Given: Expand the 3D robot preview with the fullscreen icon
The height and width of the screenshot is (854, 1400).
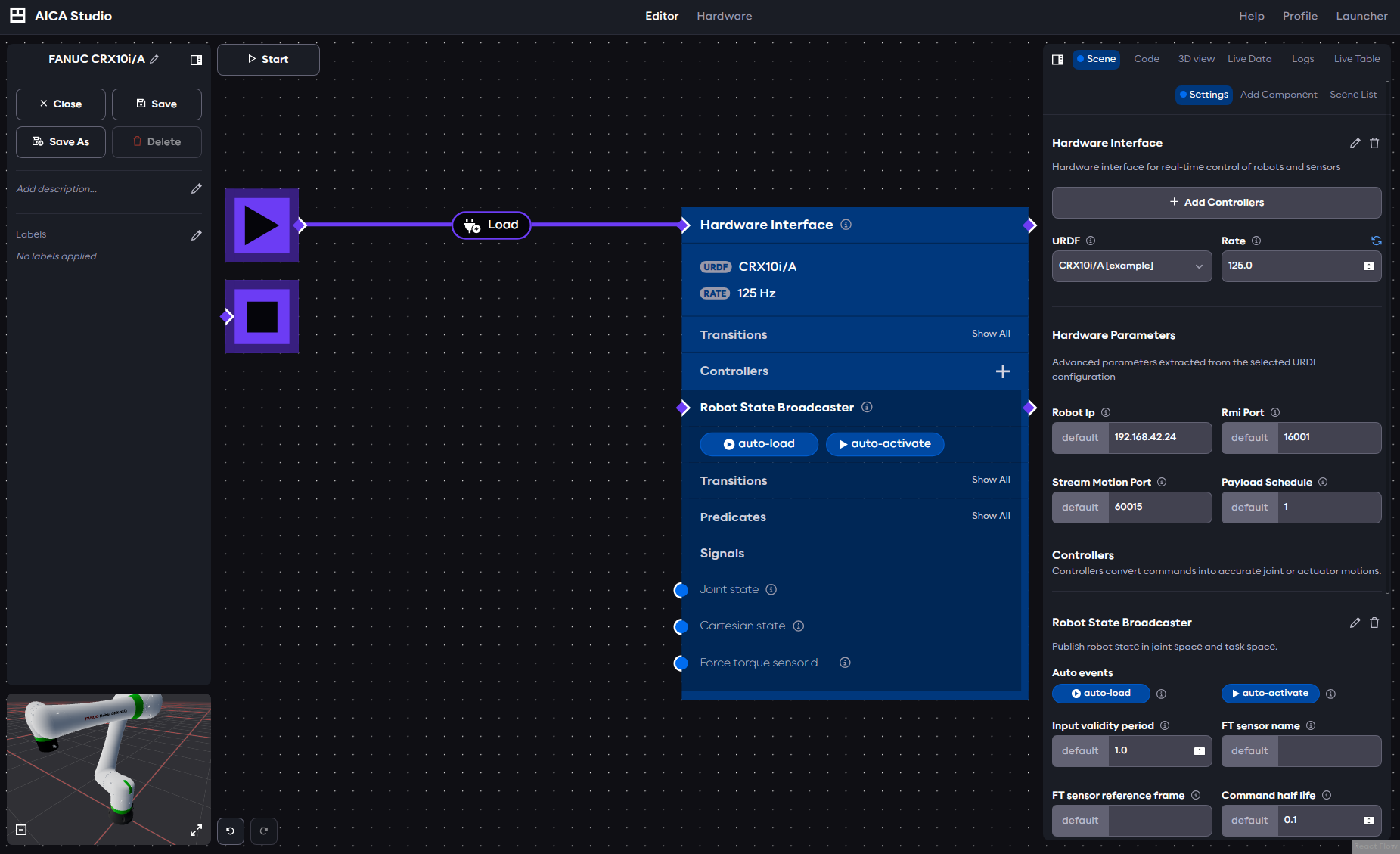Looking at the screenshot, I should coord(196,830).
